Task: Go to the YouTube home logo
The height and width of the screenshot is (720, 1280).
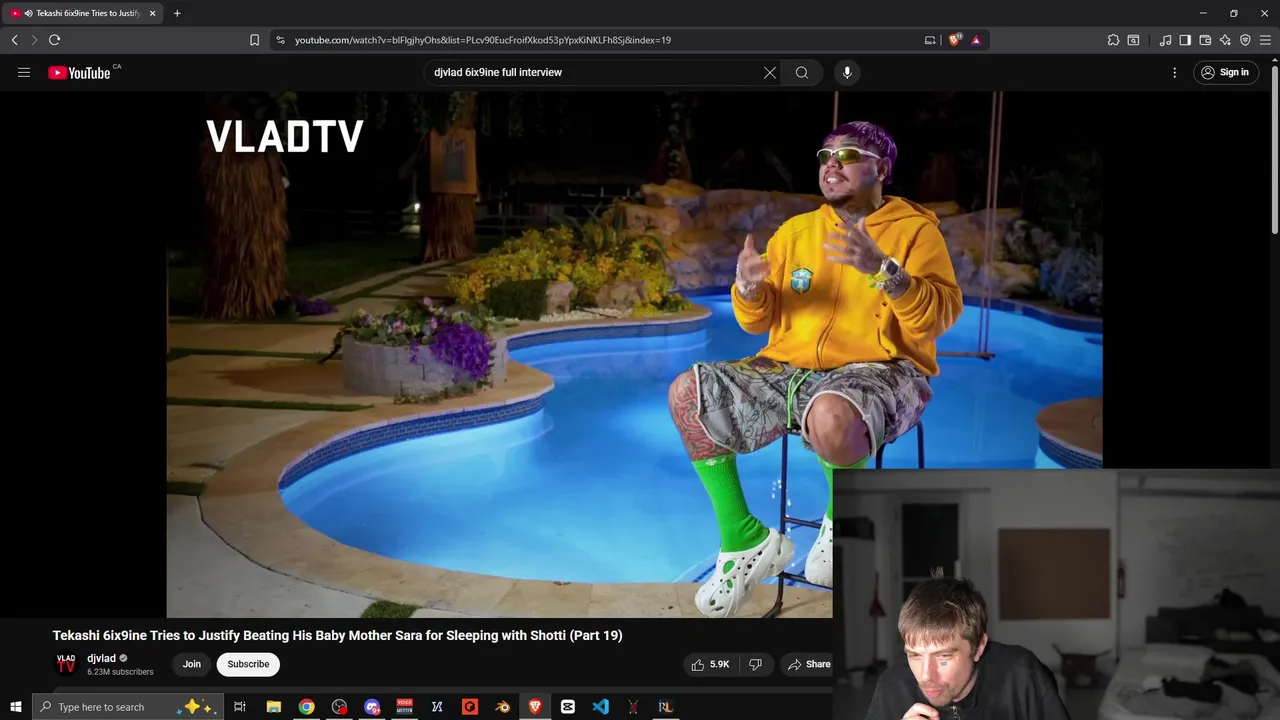Action: (79, 72)
